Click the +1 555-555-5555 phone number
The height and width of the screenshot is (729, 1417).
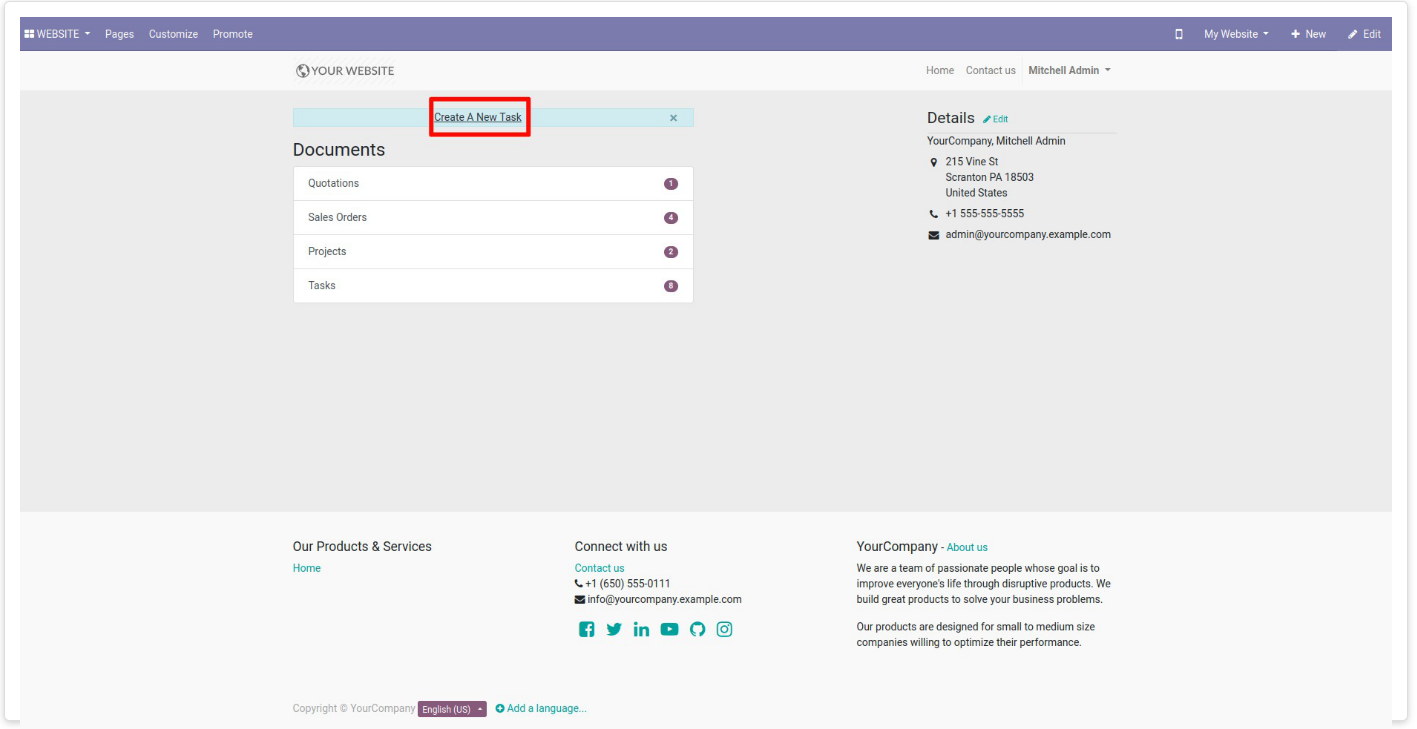click(x=985, y=214)
